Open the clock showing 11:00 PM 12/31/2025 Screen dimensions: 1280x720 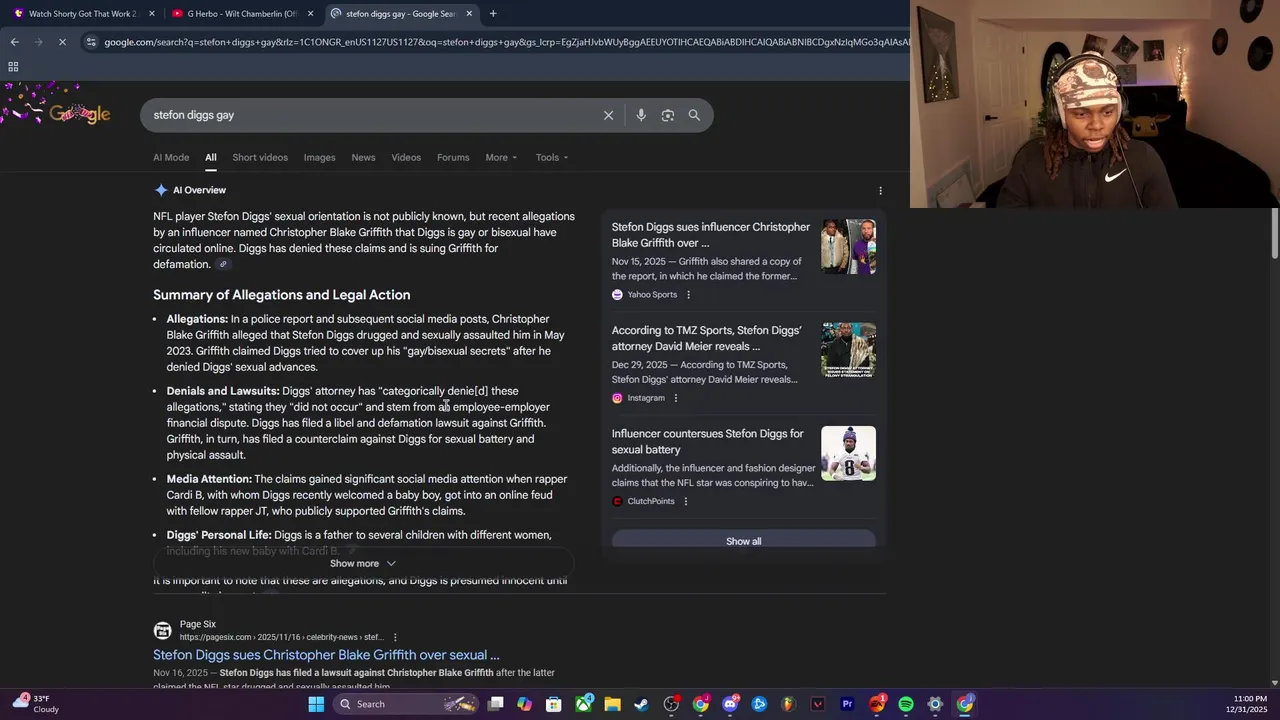[1247, 704]
